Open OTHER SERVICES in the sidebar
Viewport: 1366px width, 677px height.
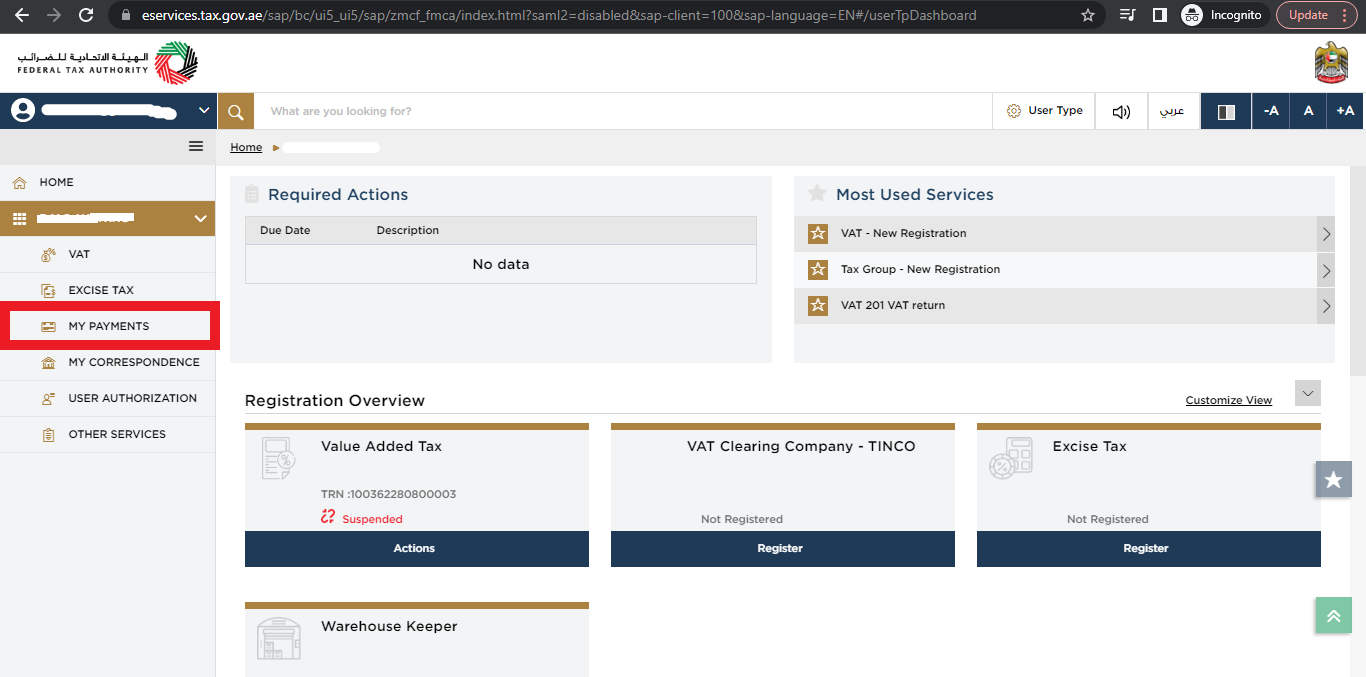point(108,434)
